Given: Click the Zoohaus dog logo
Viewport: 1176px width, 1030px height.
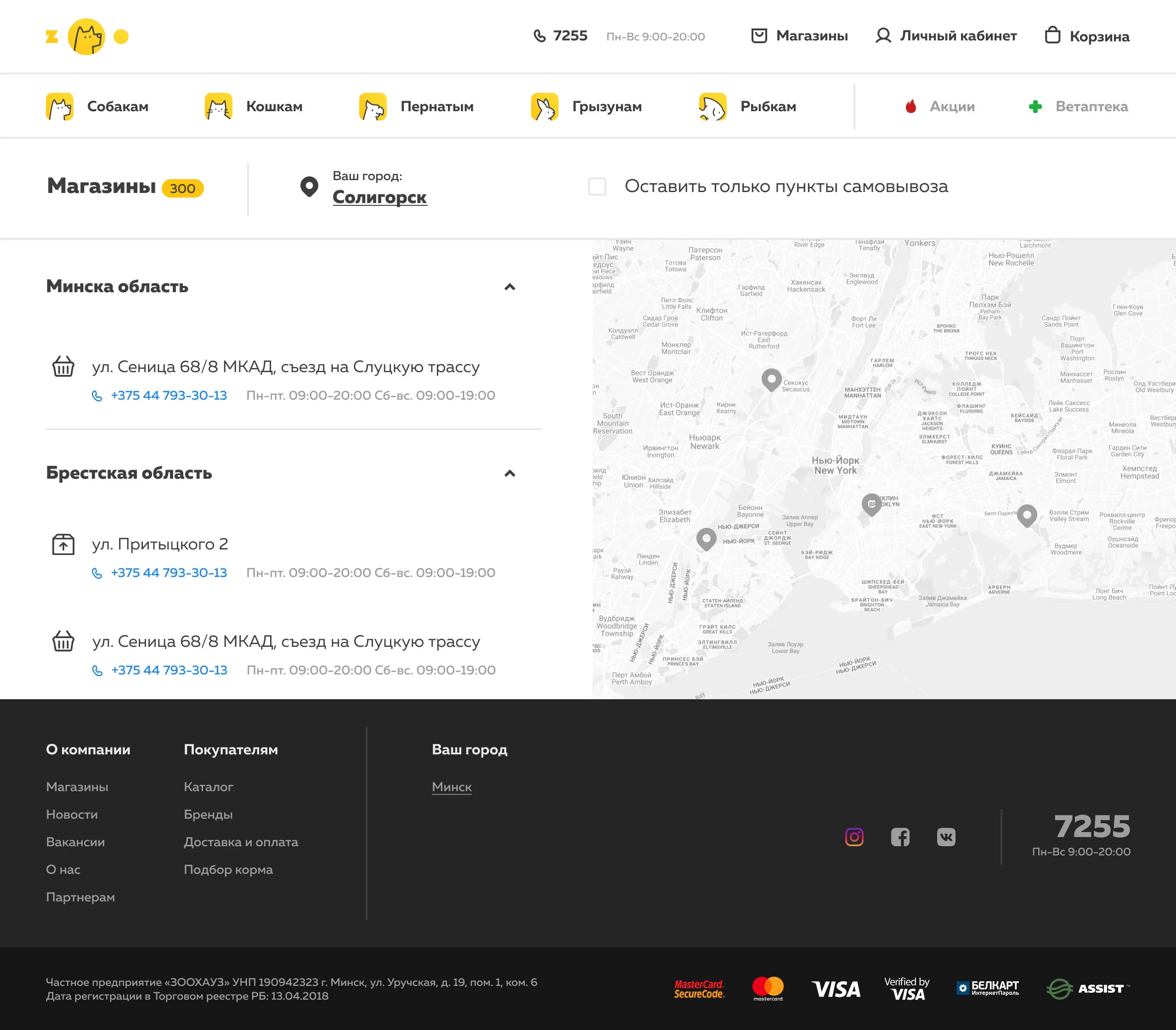Looking at the screenshot, I should coord(86,37).
